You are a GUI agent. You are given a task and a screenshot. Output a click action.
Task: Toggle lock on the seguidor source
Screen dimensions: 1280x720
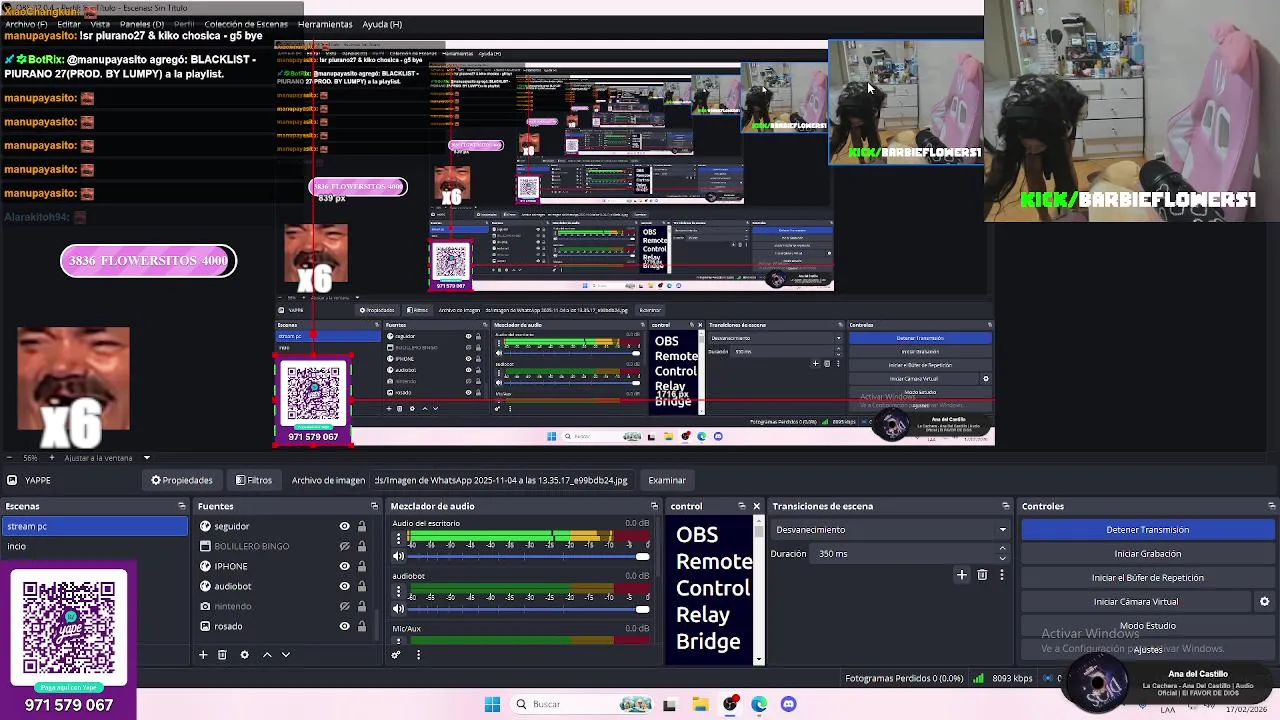(362, 526)
